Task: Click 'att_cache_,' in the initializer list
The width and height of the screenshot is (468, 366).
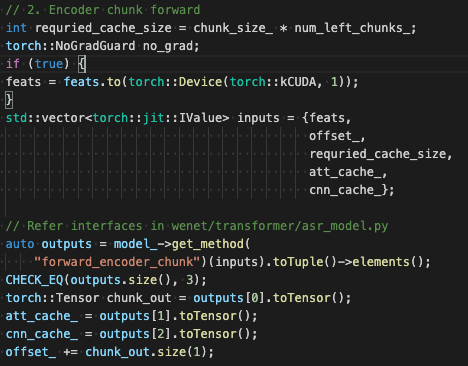Action: [x=348, y=172]
